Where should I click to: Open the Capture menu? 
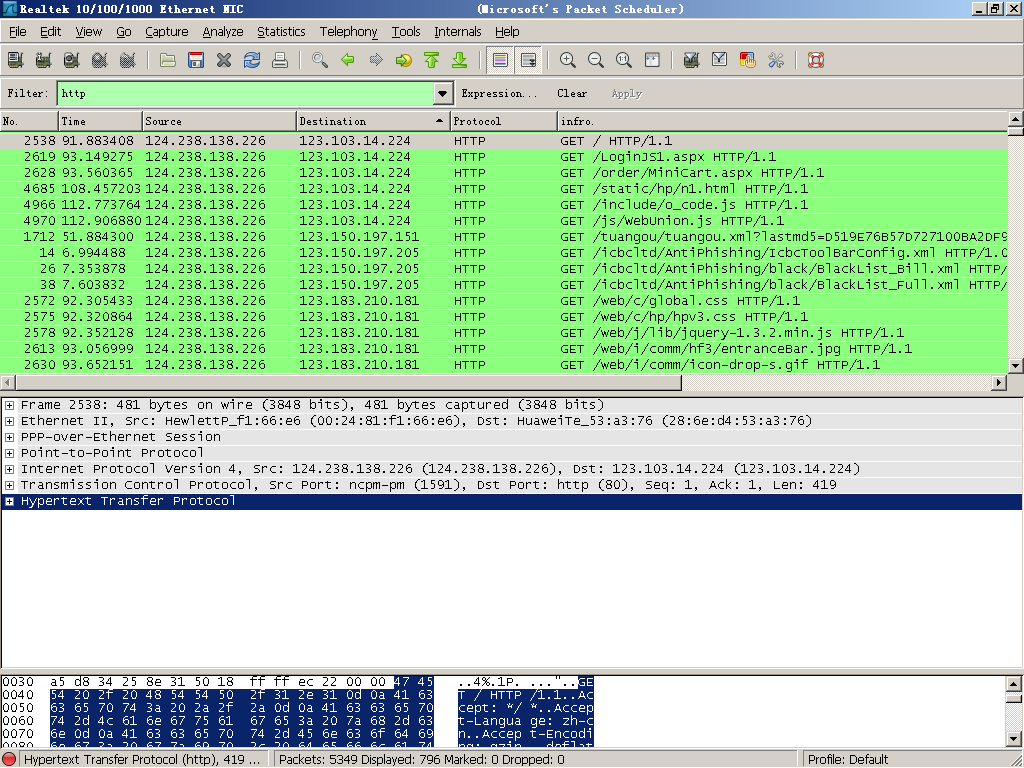tap(167, 31)
